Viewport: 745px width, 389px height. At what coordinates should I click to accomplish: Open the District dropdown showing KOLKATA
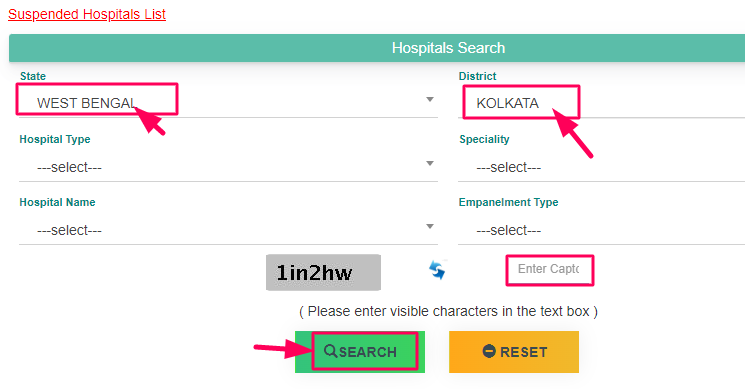tap(602, 103)
